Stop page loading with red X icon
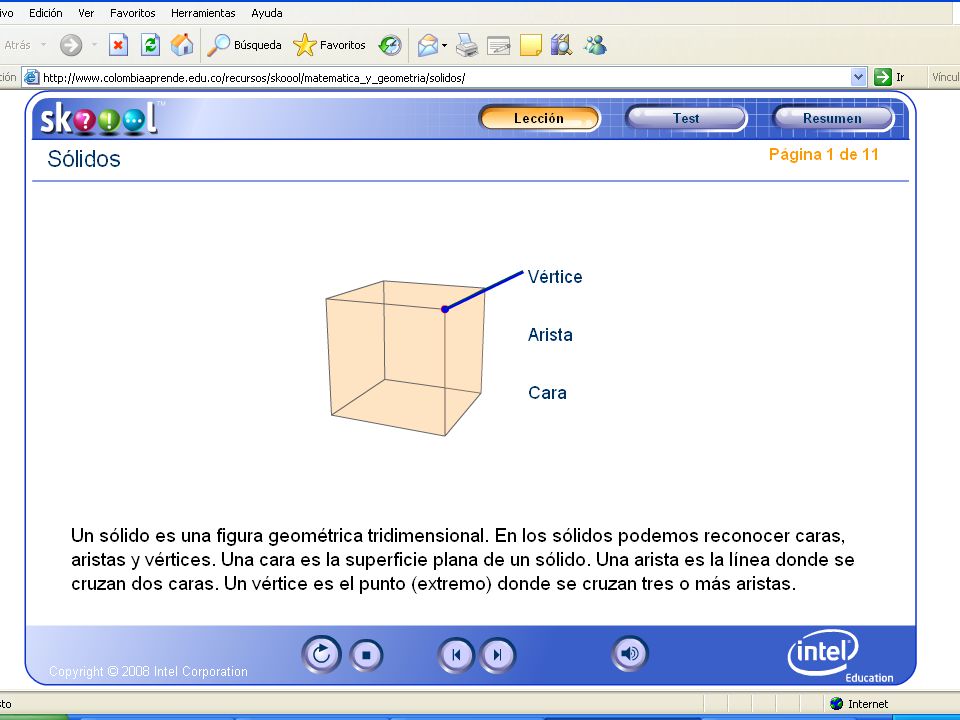 (x=118, y=45)
